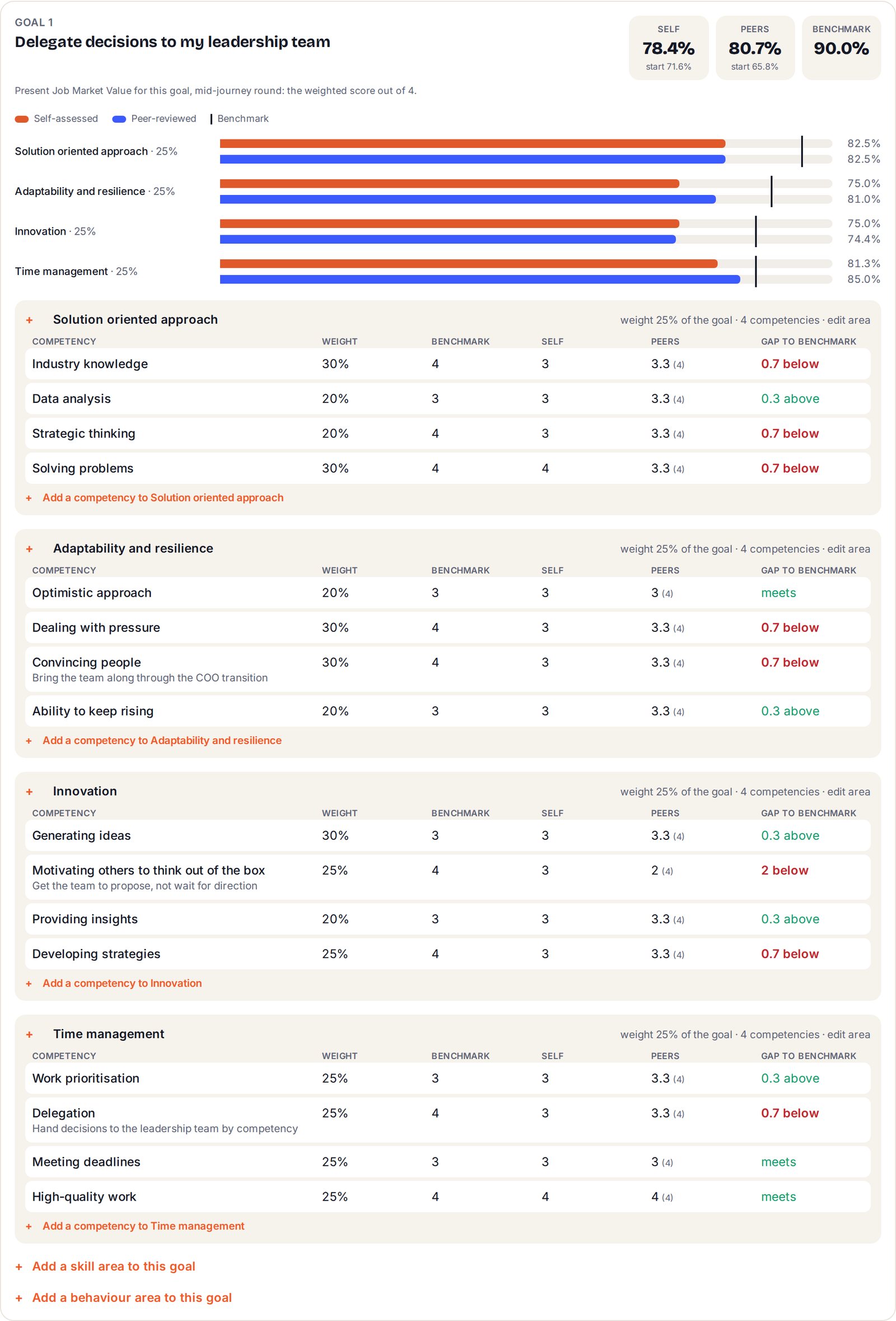The height and width of the screenshot is (1321, 896).
Task: Add a skill area to this goal
Action: [105, 1266]
